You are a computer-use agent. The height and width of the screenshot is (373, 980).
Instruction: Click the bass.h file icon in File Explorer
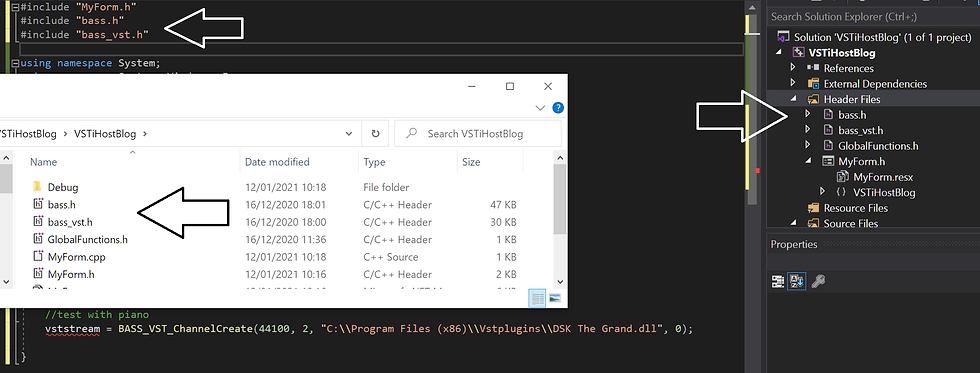pyautogui.click(x=37, y=204)
